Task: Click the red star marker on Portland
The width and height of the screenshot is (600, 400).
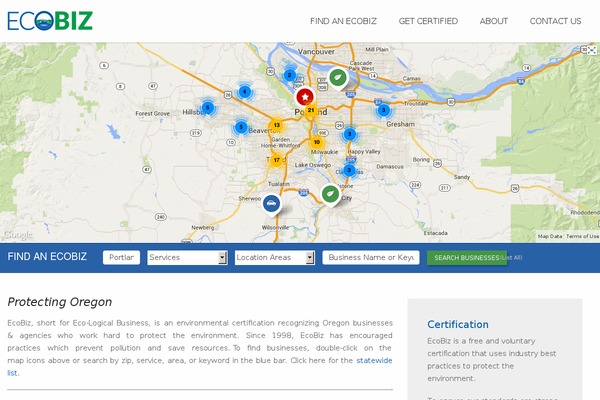Action: 305,97
